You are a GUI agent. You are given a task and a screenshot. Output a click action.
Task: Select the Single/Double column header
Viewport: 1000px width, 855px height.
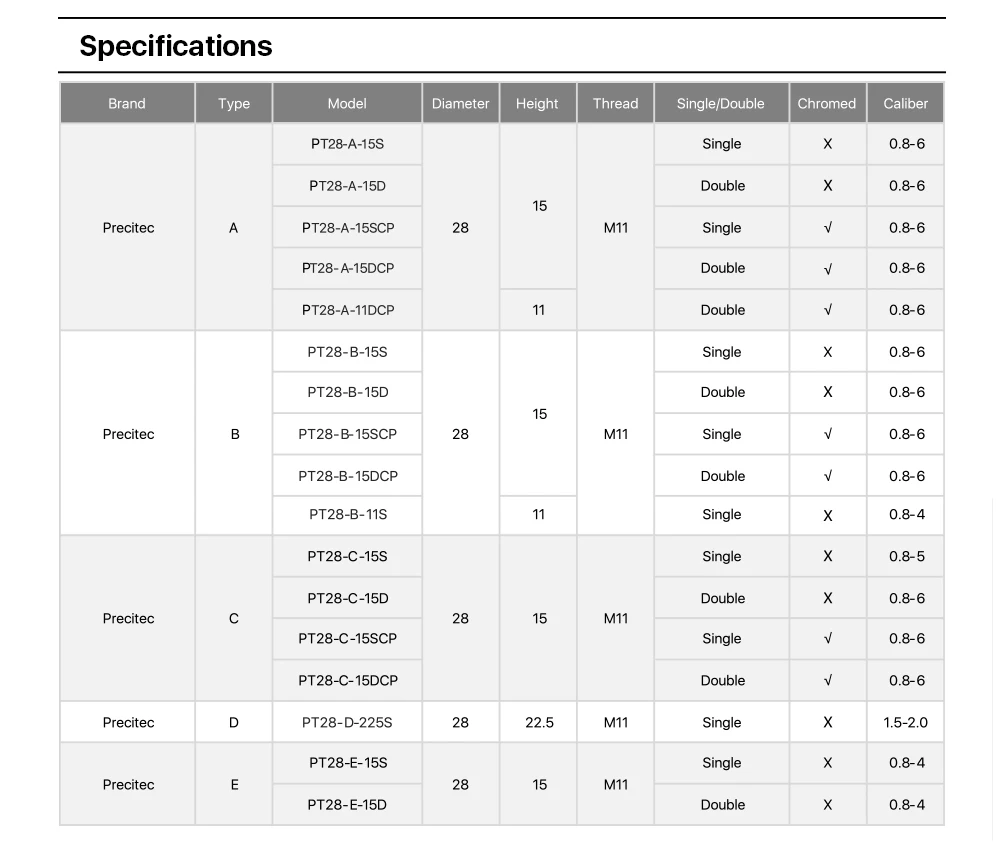coord(720,103)
